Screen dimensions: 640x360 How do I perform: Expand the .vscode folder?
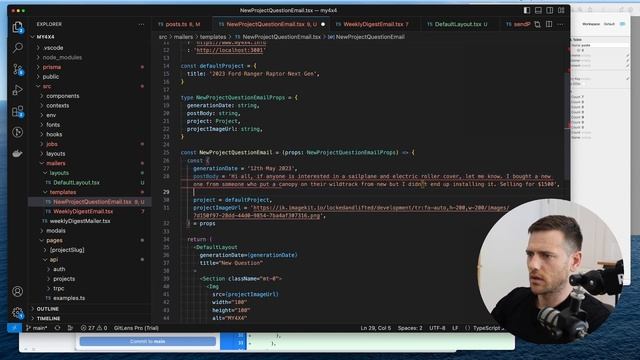pyautogui.click(x=53, y=48)
